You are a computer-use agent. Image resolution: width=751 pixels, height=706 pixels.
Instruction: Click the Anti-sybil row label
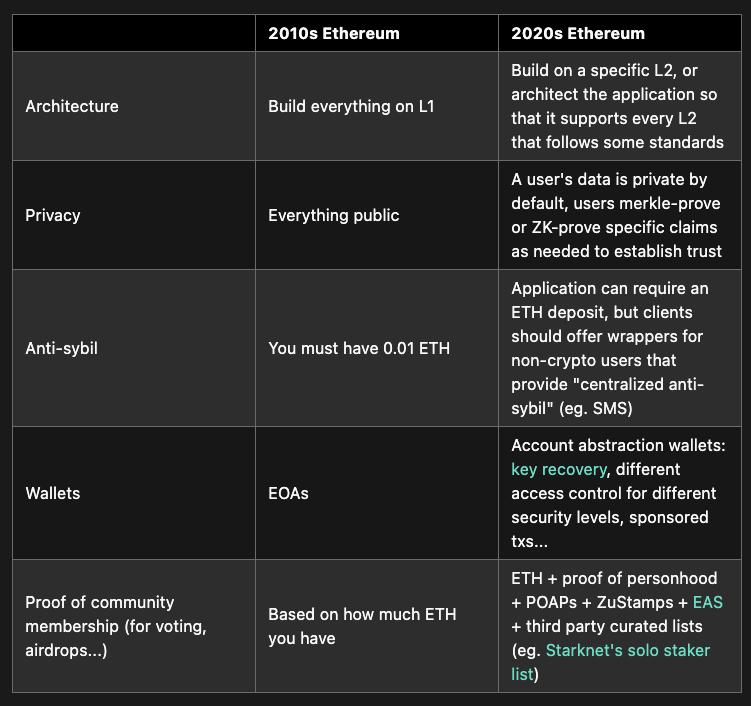pos(61,348)
